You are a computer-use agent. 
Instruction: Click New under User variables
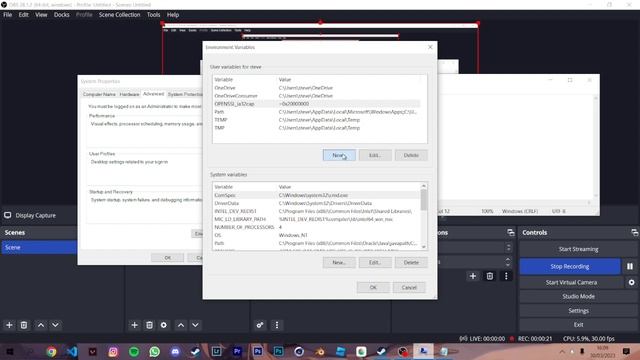tap(339, 155)
